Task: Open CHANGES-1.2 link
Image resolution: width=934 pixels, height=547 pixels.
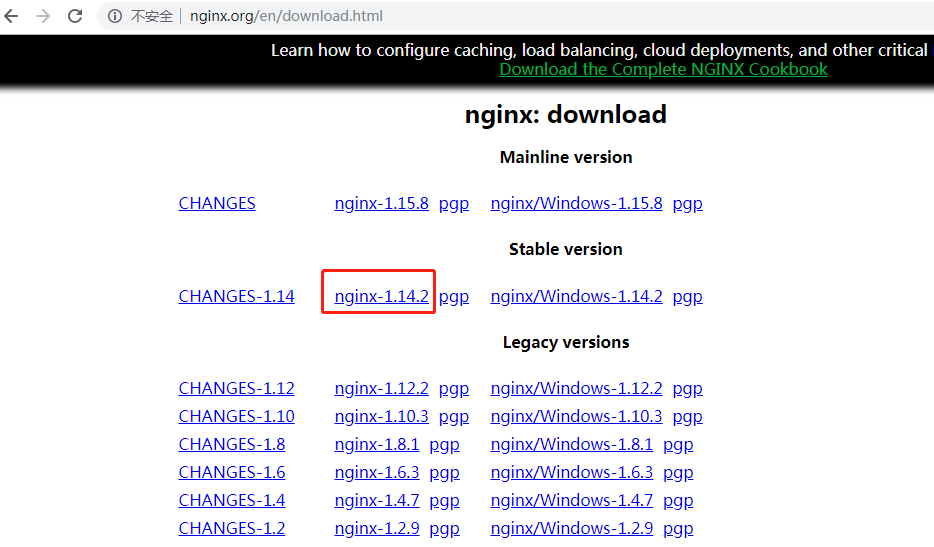Action: pos(232,529)
